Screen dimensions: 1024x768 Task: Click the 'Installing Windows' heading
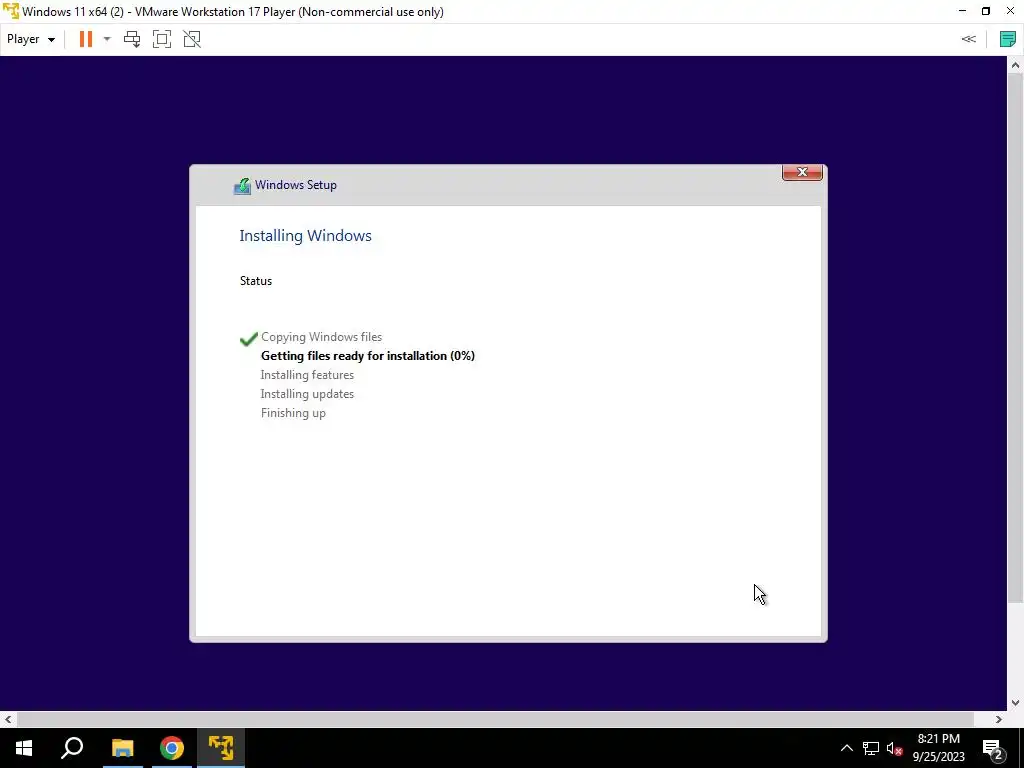coord(306,236)
